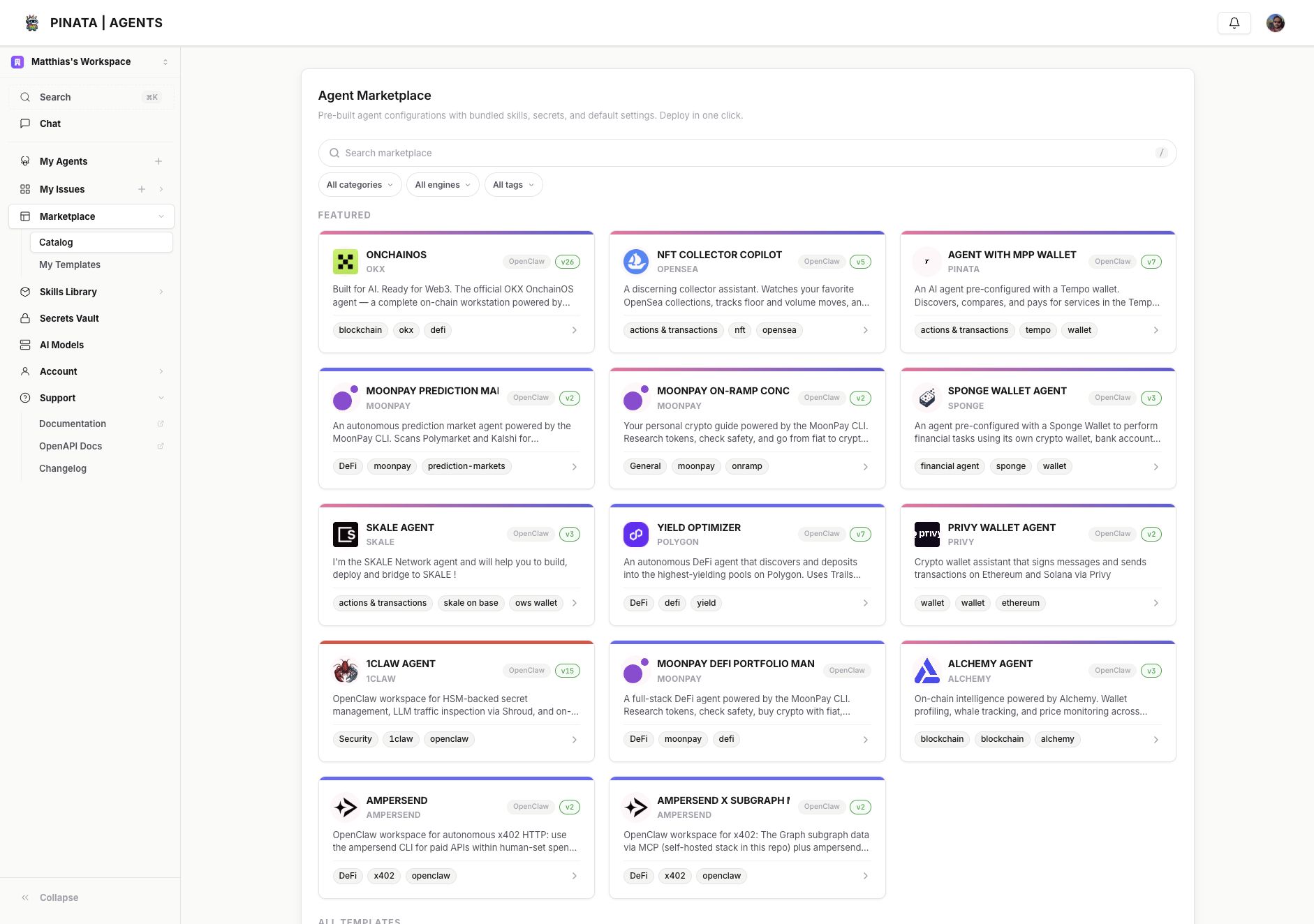Viewport: 1314px width, 924px height.
Task: Expand the My Issues chevron
Action: [x=161, y=189]
